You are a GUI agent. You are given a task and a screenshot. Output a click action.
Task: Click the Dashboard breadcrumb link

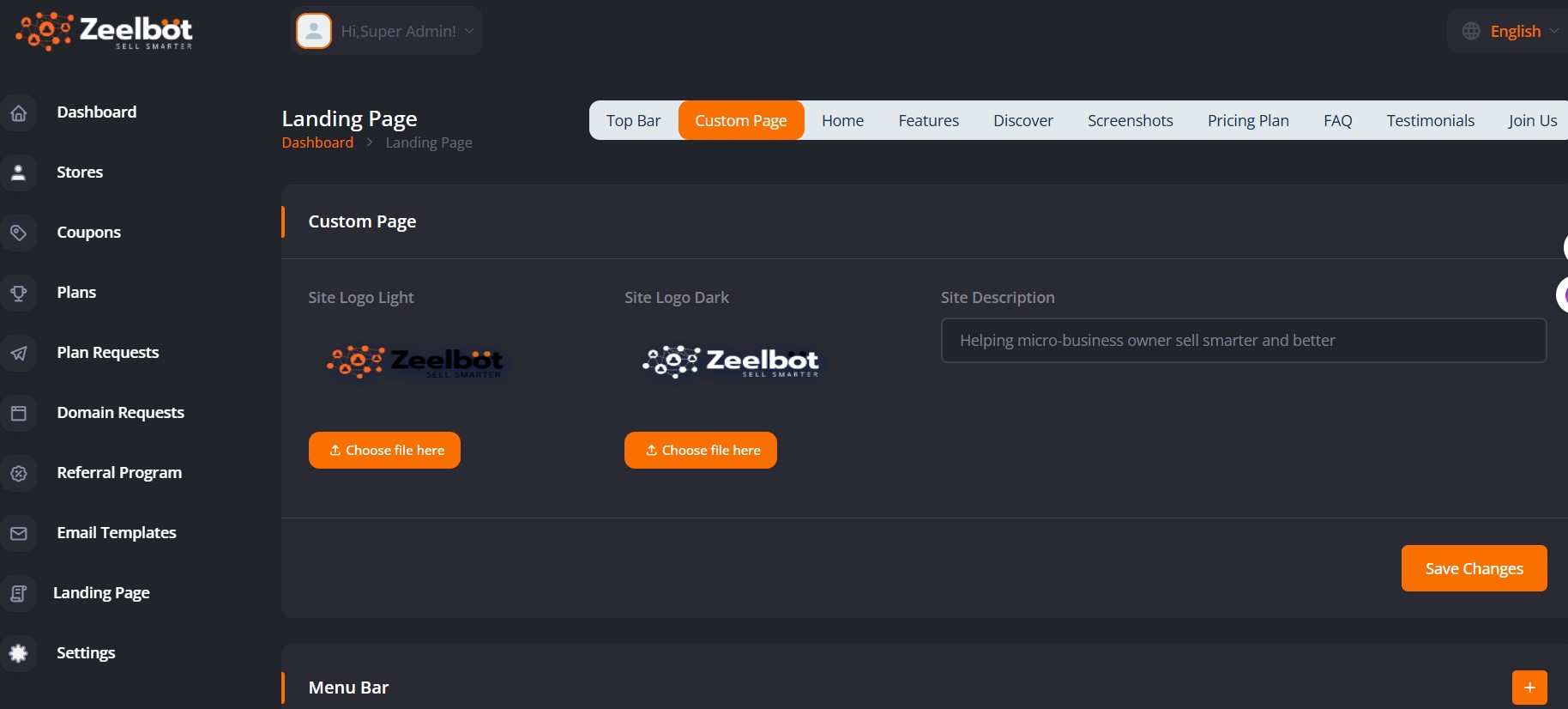(317, 142)
